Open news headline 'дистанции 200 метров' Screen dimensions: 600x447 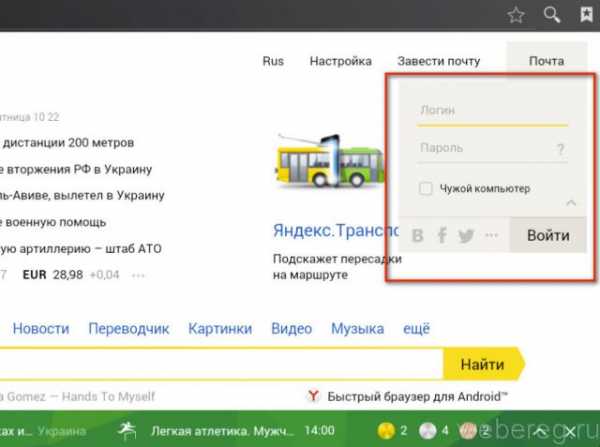coord(67,143)
